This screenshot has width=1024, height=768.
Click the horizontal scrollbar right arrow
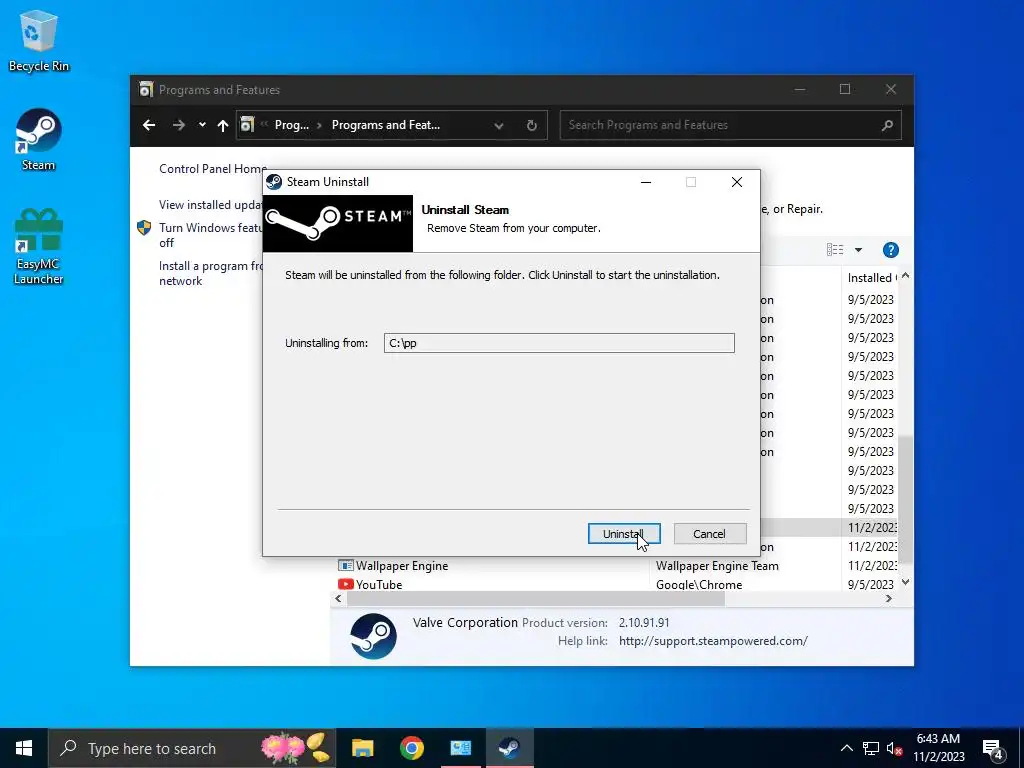(889, 598)
